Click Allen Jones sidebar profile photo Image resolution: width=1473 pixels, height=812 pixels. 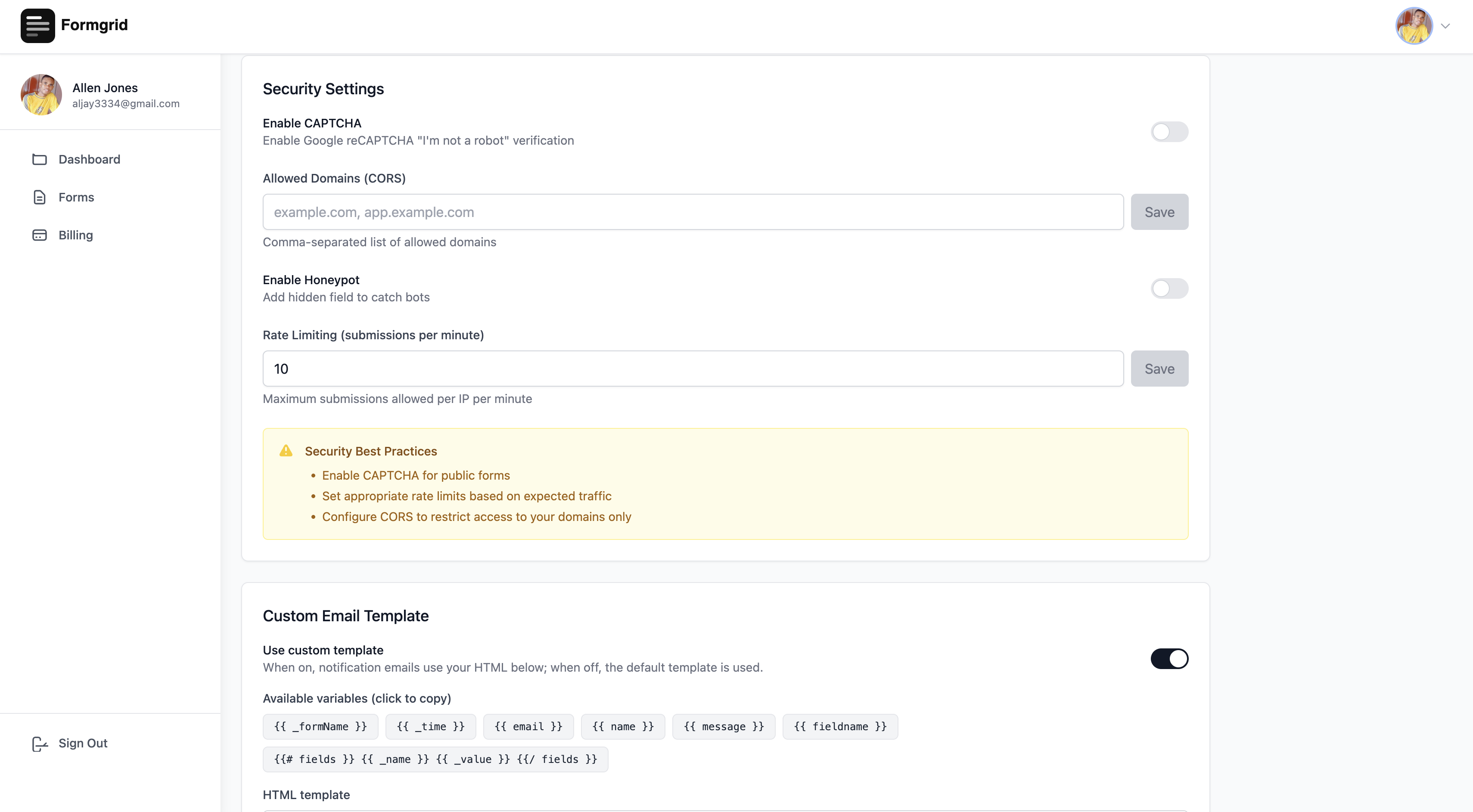pyautogui.click(x=41, y=95)
